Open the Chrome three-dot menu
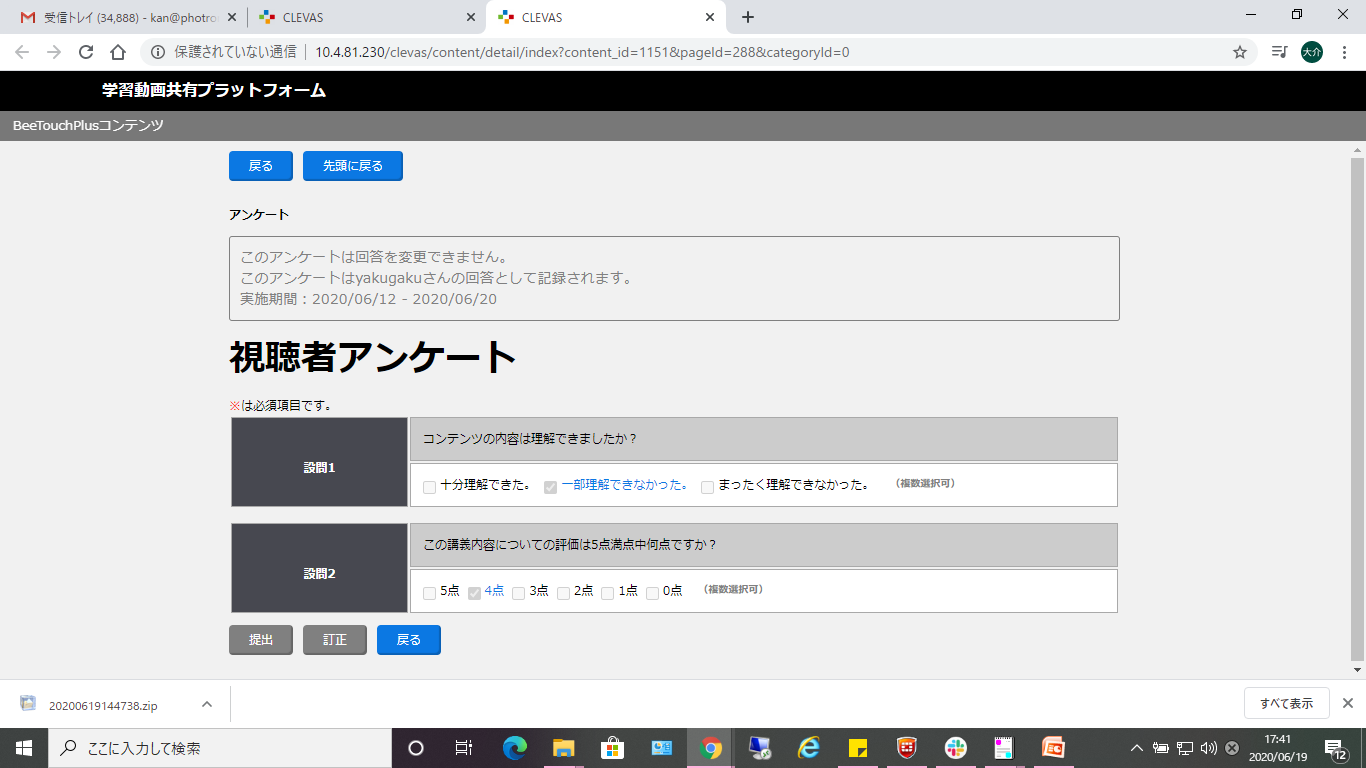This screenshot has width=1366, height=768. coord(1344,52)
